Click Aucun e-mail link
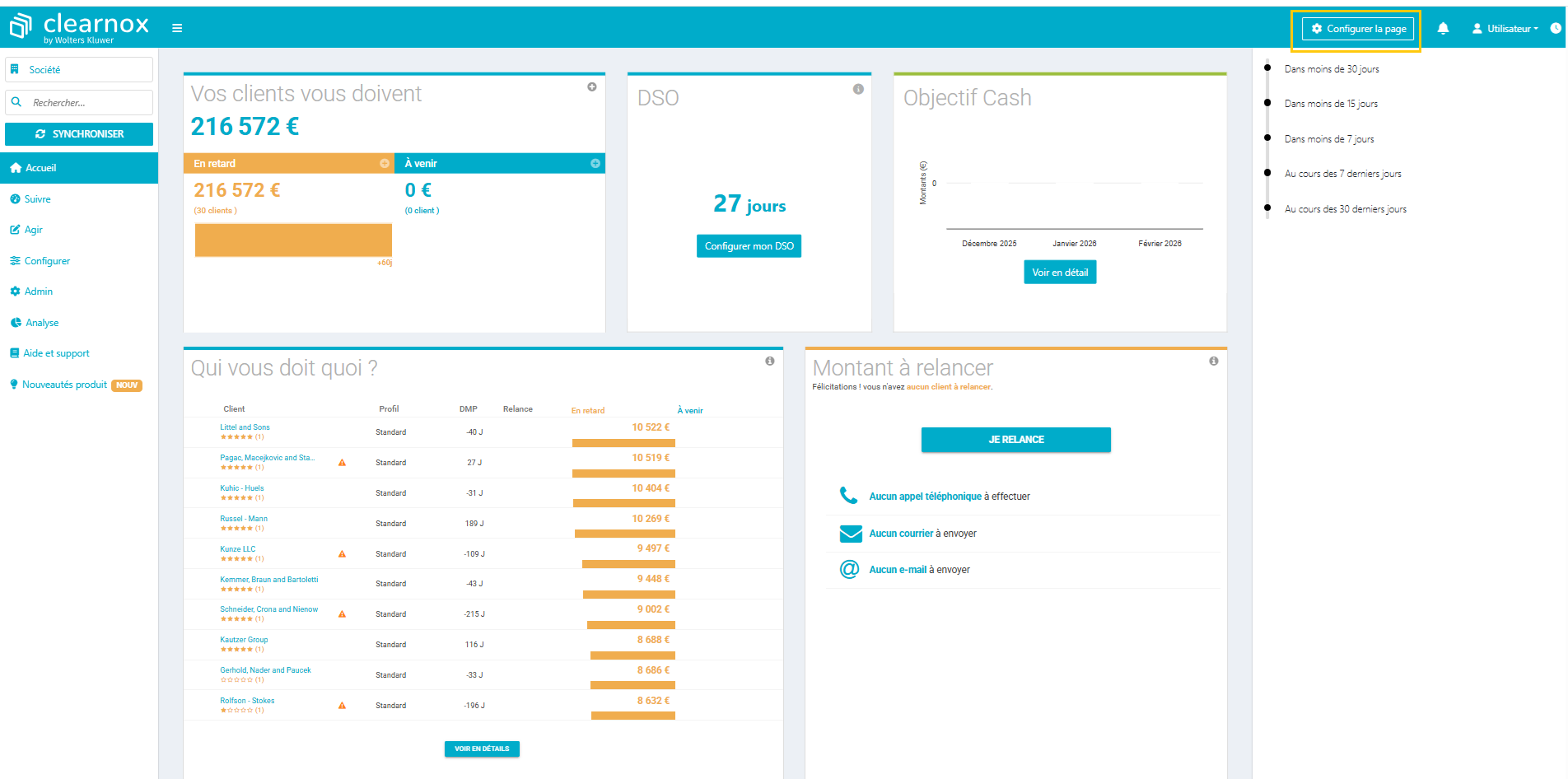1568x779 pixels. pyautogui.click(x=898, y=570)
